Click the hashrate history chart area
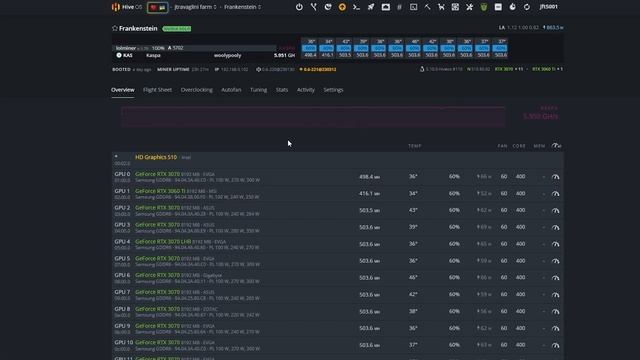 click(313, 117)
